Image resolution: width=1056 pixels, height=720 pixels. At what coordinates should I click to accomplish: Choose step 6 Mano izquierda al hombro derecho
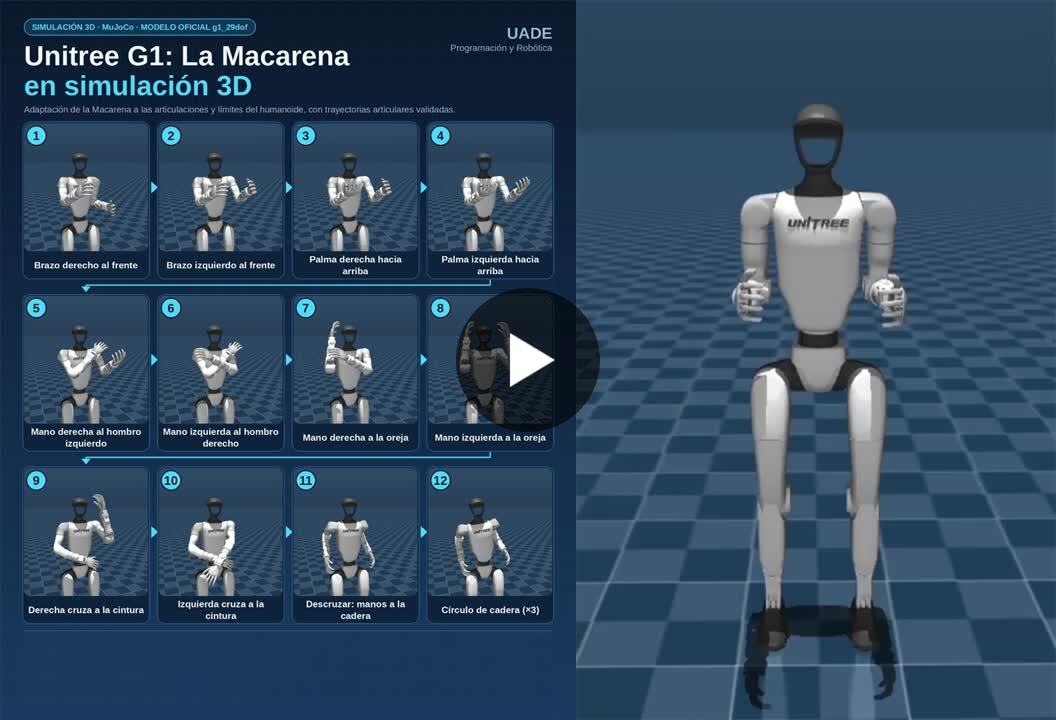[220, 372]
